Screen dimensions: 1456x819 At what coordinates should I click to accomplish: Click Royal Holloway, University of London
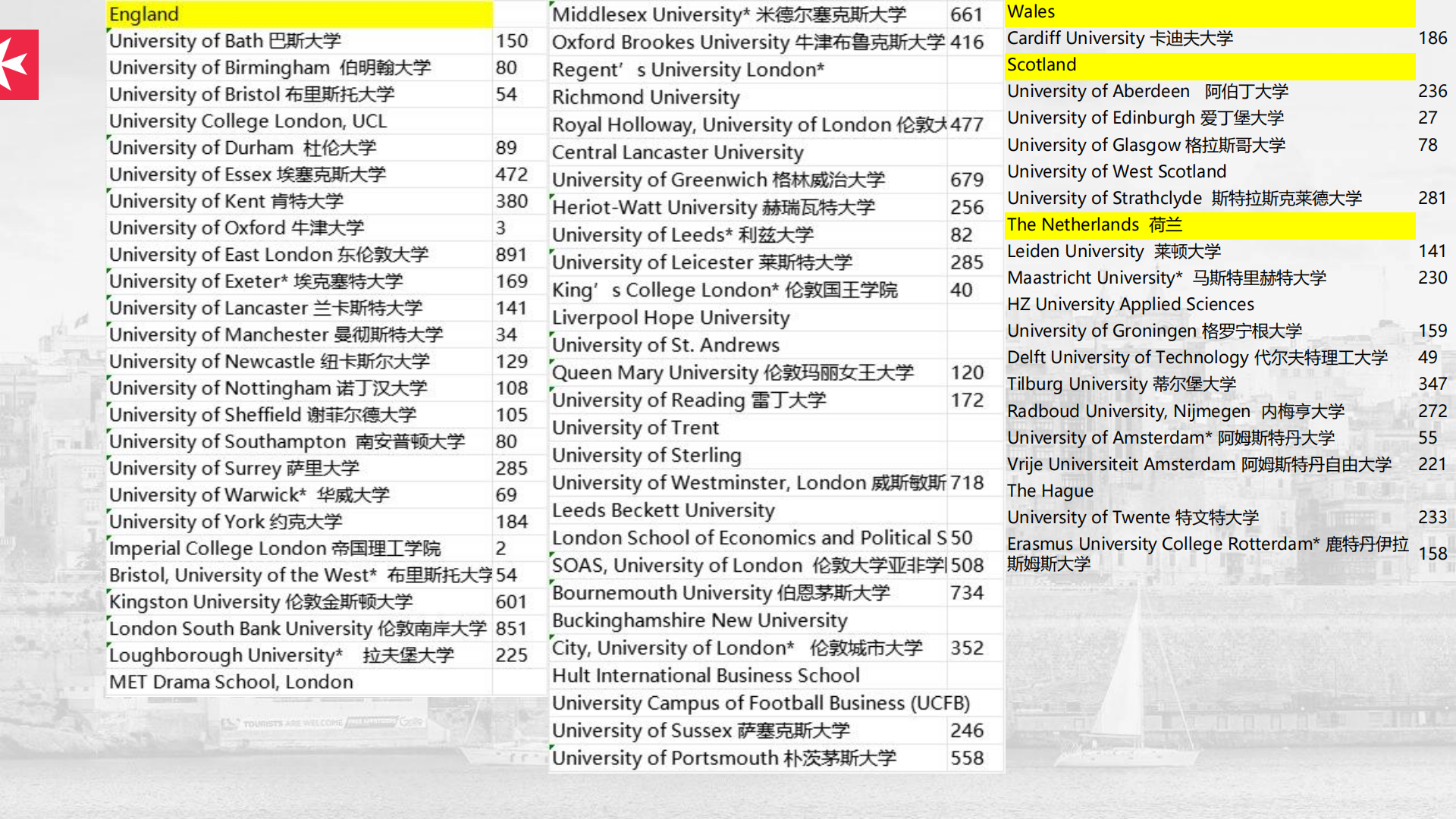[x=748, y=124]
